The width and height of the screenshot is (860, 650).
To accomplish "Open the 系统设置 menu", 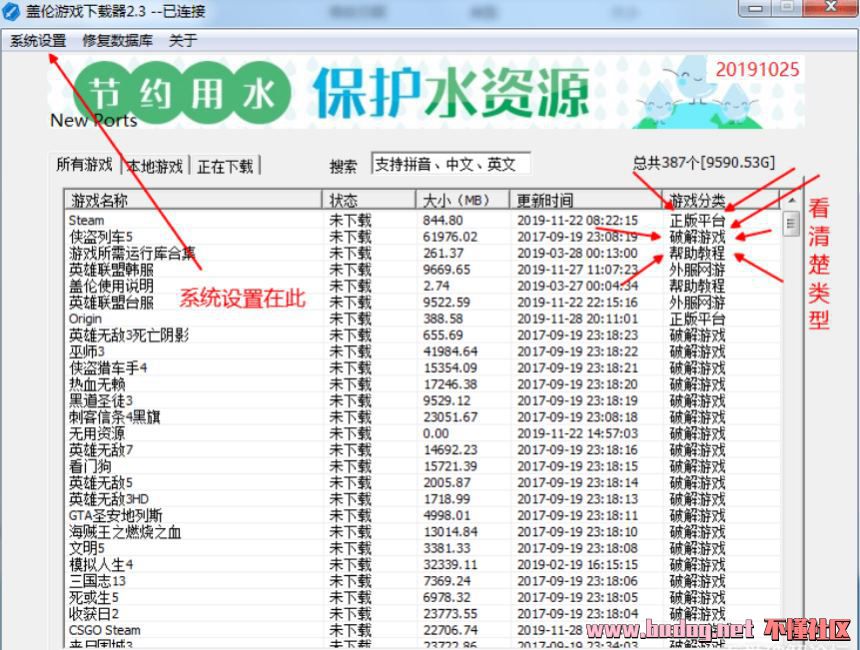I will pos(38,41).
